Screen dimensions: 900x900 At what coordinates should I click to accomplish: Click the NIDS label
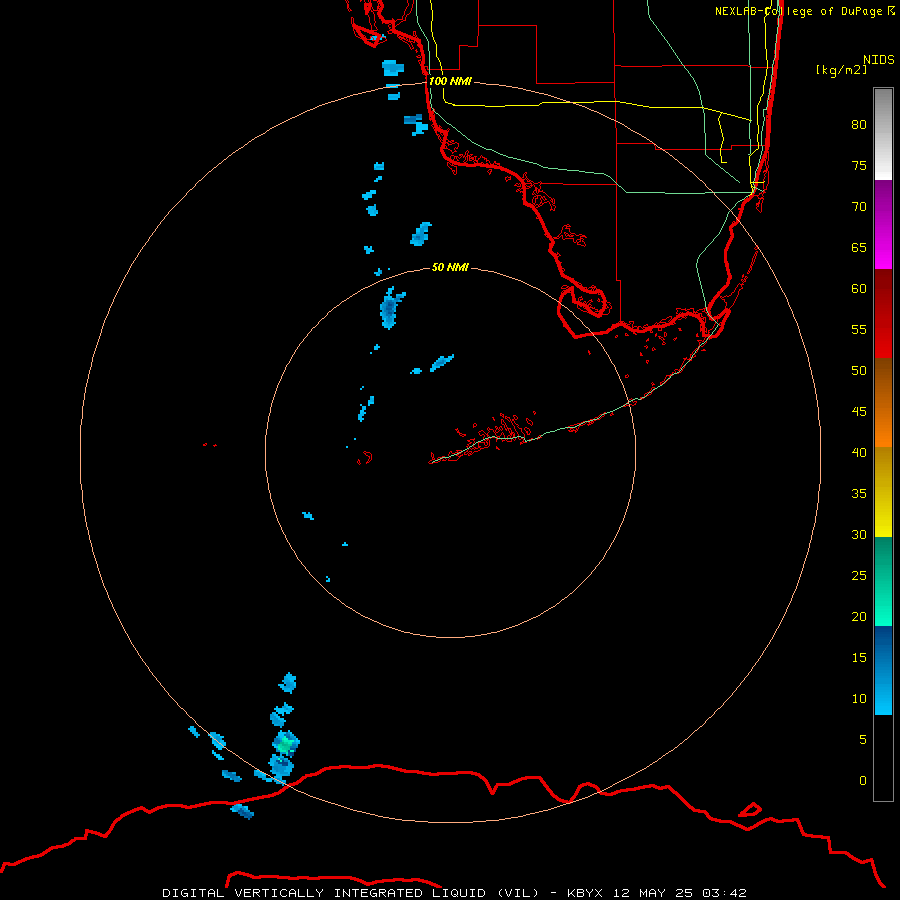[x=879, y=60]
